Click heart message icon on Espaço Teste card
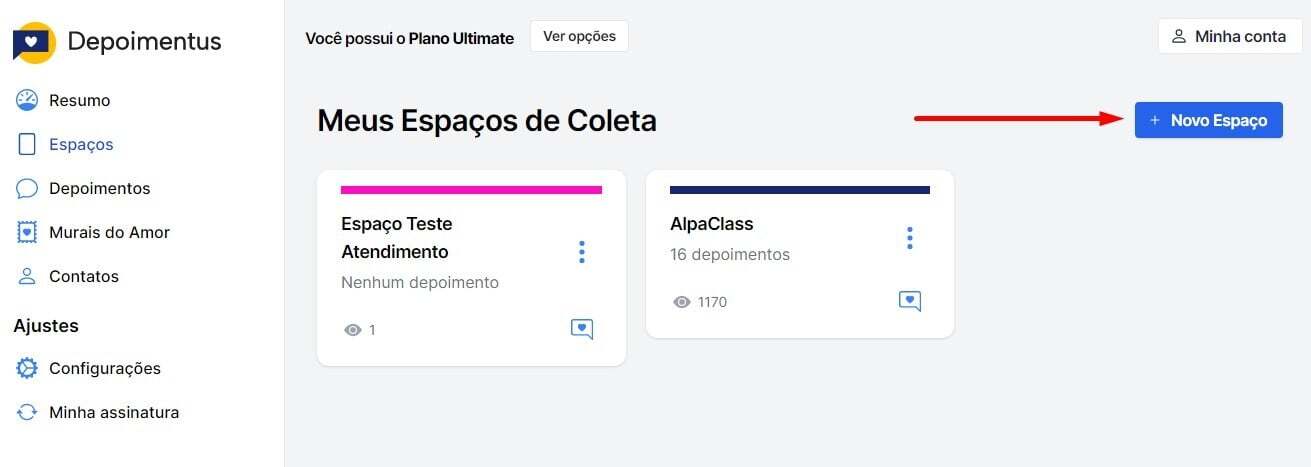Screen dimensions: 1311x467 coord(582,329)
